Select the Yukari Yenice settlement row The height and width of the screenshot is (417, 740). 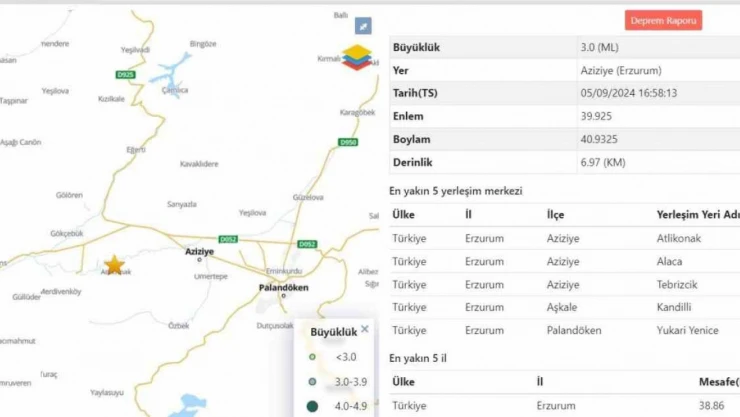(565, 329)
